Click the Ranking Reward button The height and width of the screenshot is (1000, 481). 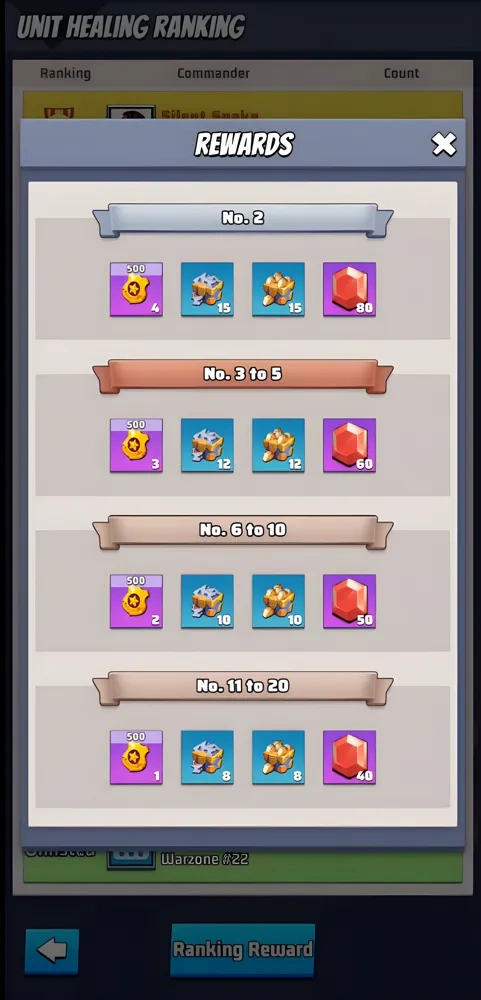pos(242,950)
